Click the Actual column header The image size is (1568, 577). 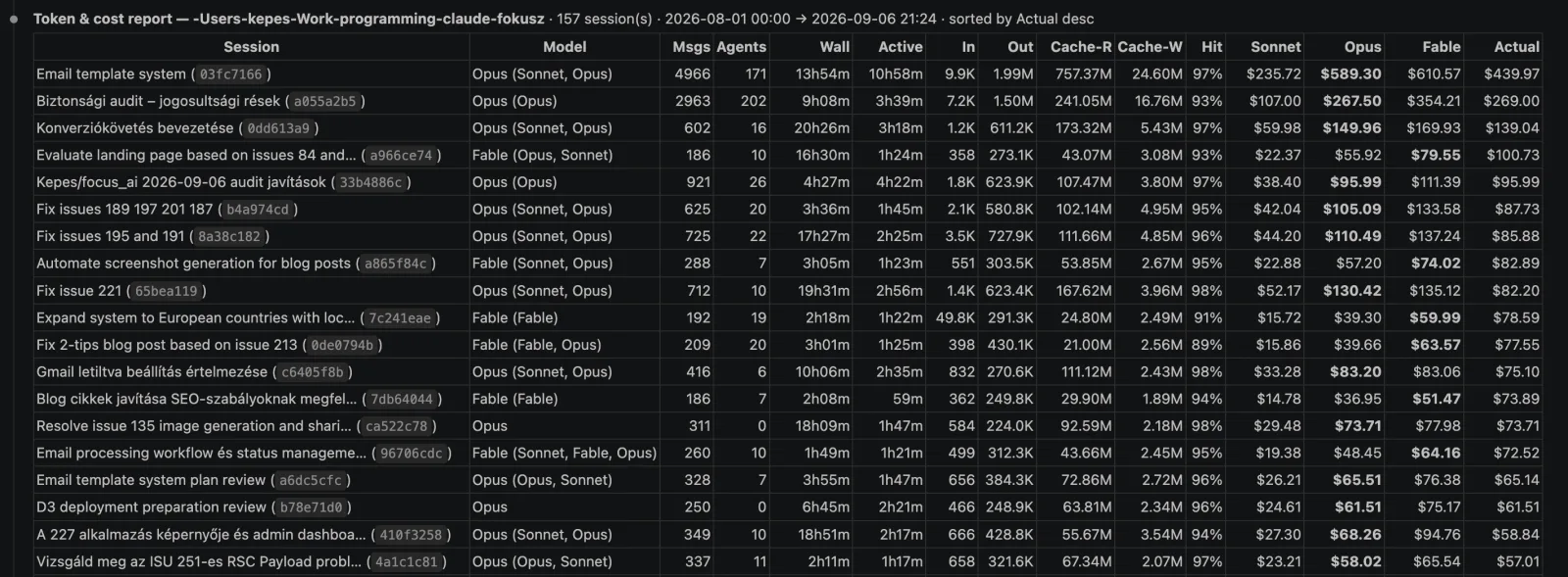pos(1516,46)
